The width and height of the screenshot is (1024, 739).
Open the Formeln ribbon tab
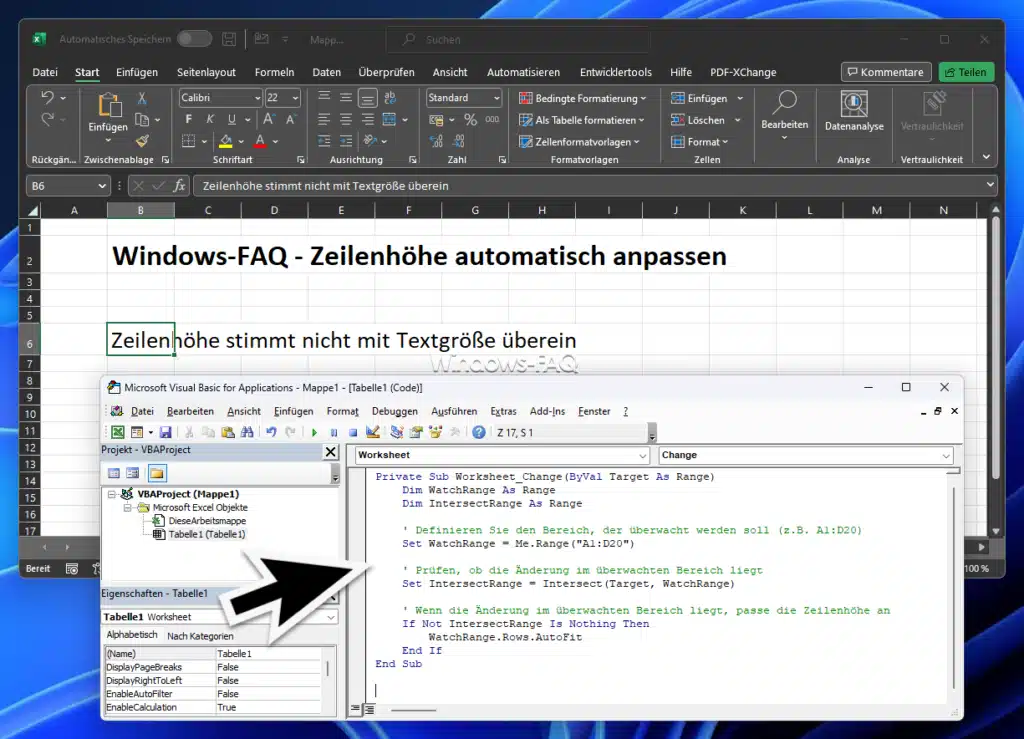(x=274, y=72)
